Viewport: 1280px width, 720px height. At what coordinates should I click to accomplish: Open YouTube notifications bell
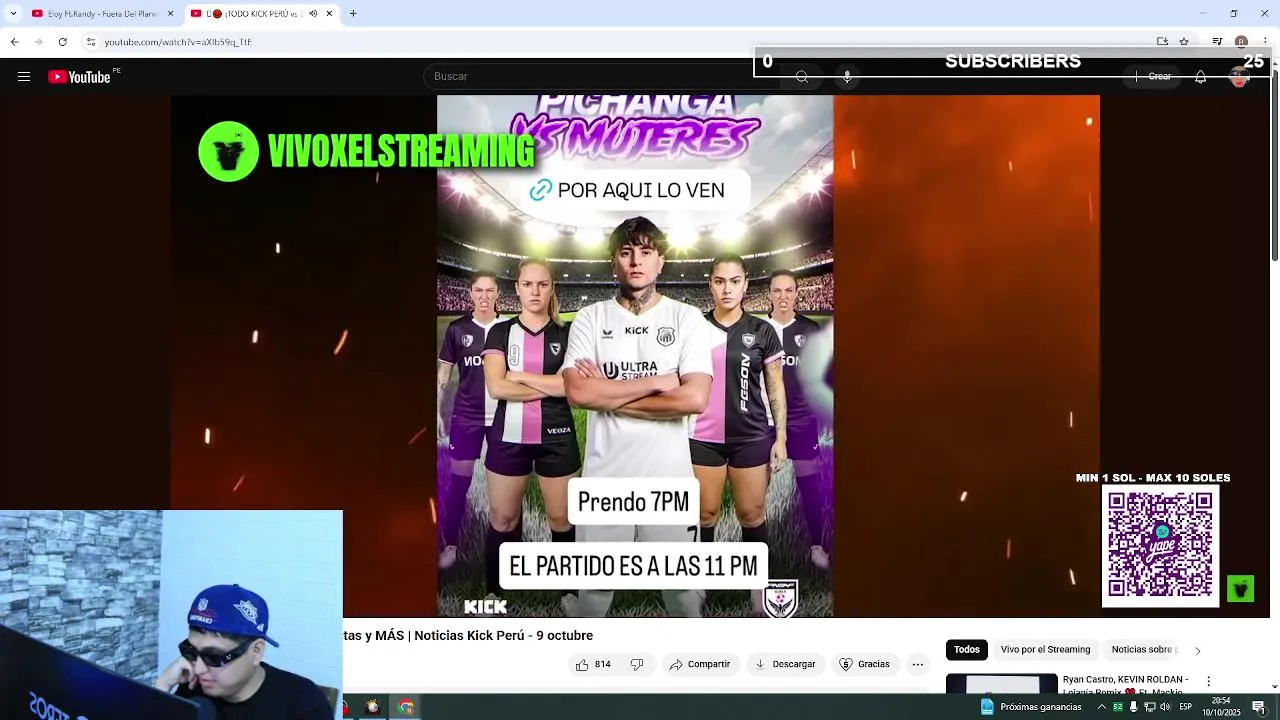pyautogui.click(x=1201, y=77)
